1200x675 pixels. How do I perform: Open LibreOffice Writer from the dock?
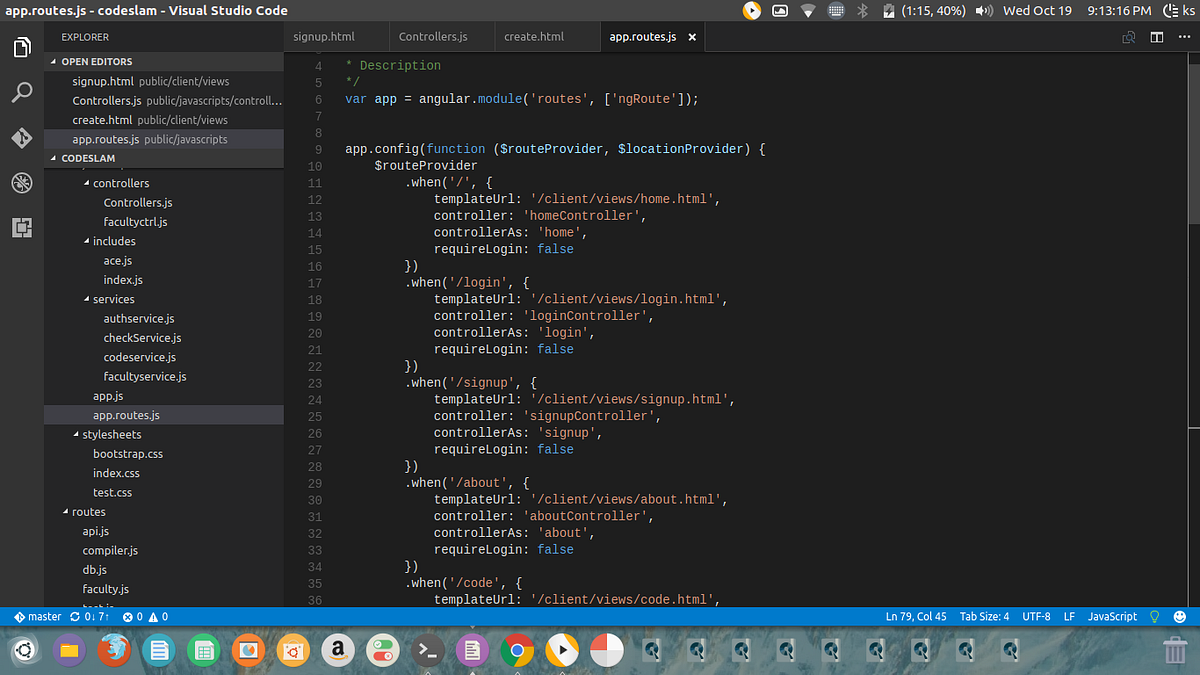(x=158, y=651)
